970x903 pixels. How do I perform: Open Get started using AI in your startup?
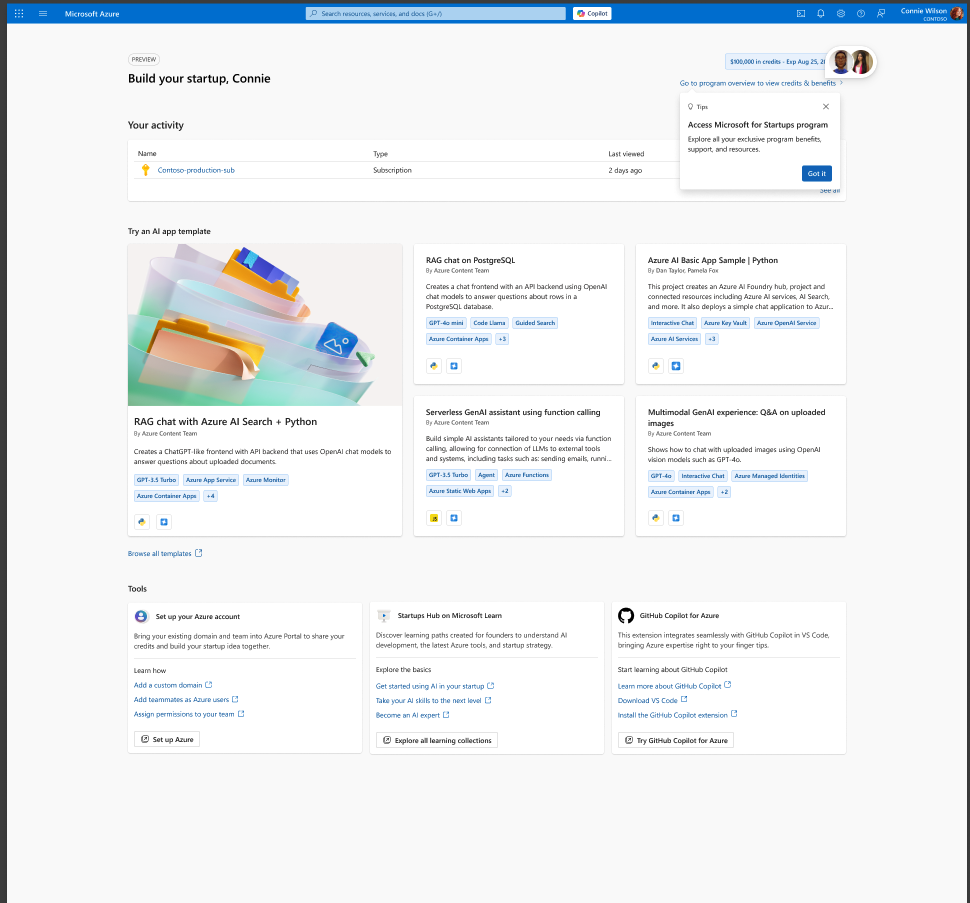coord(435,686)
